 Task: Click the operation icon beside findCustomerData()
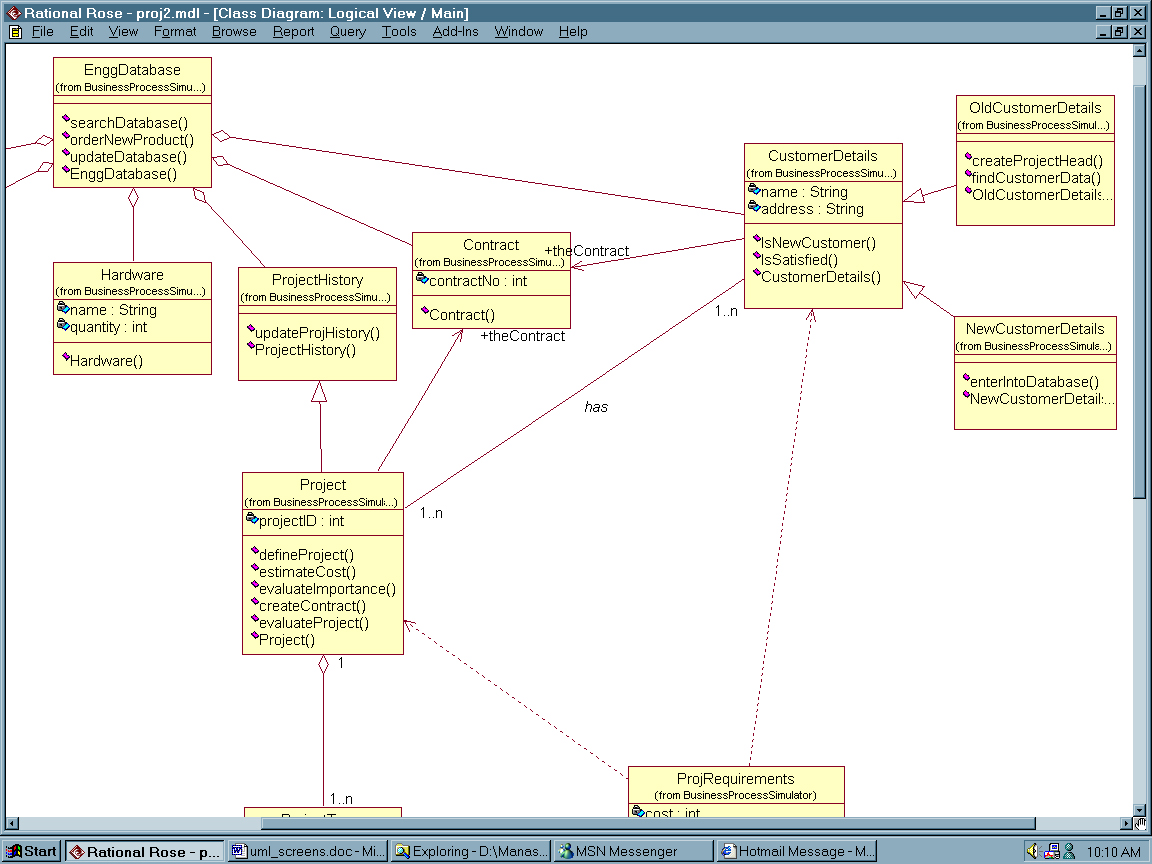[968, 173]
